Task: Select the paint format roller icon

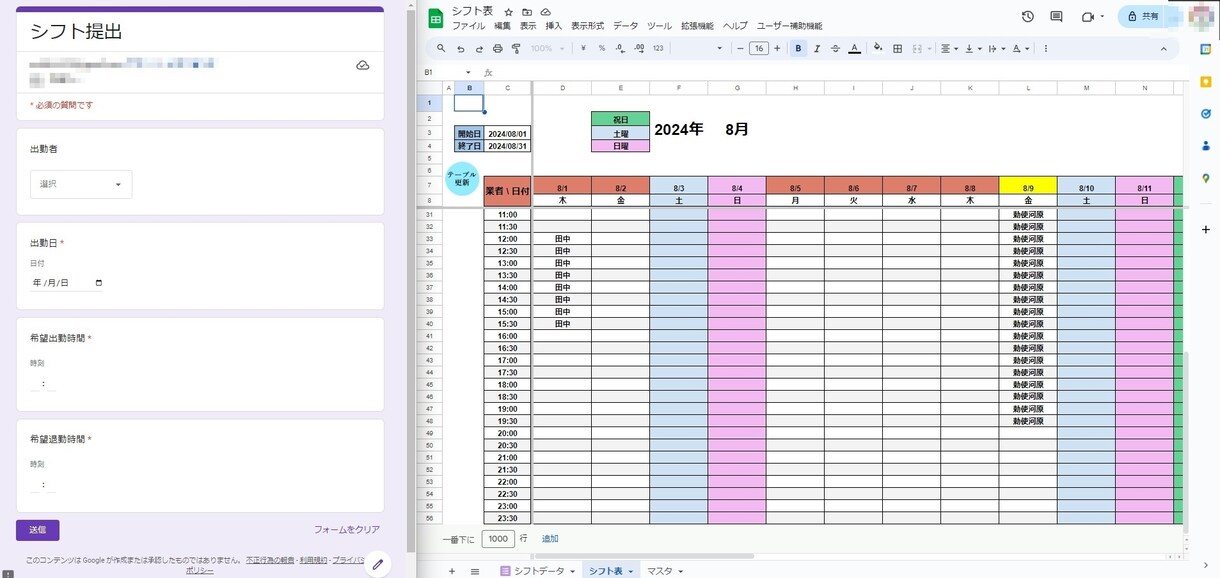Action: (x=516, y=48)
